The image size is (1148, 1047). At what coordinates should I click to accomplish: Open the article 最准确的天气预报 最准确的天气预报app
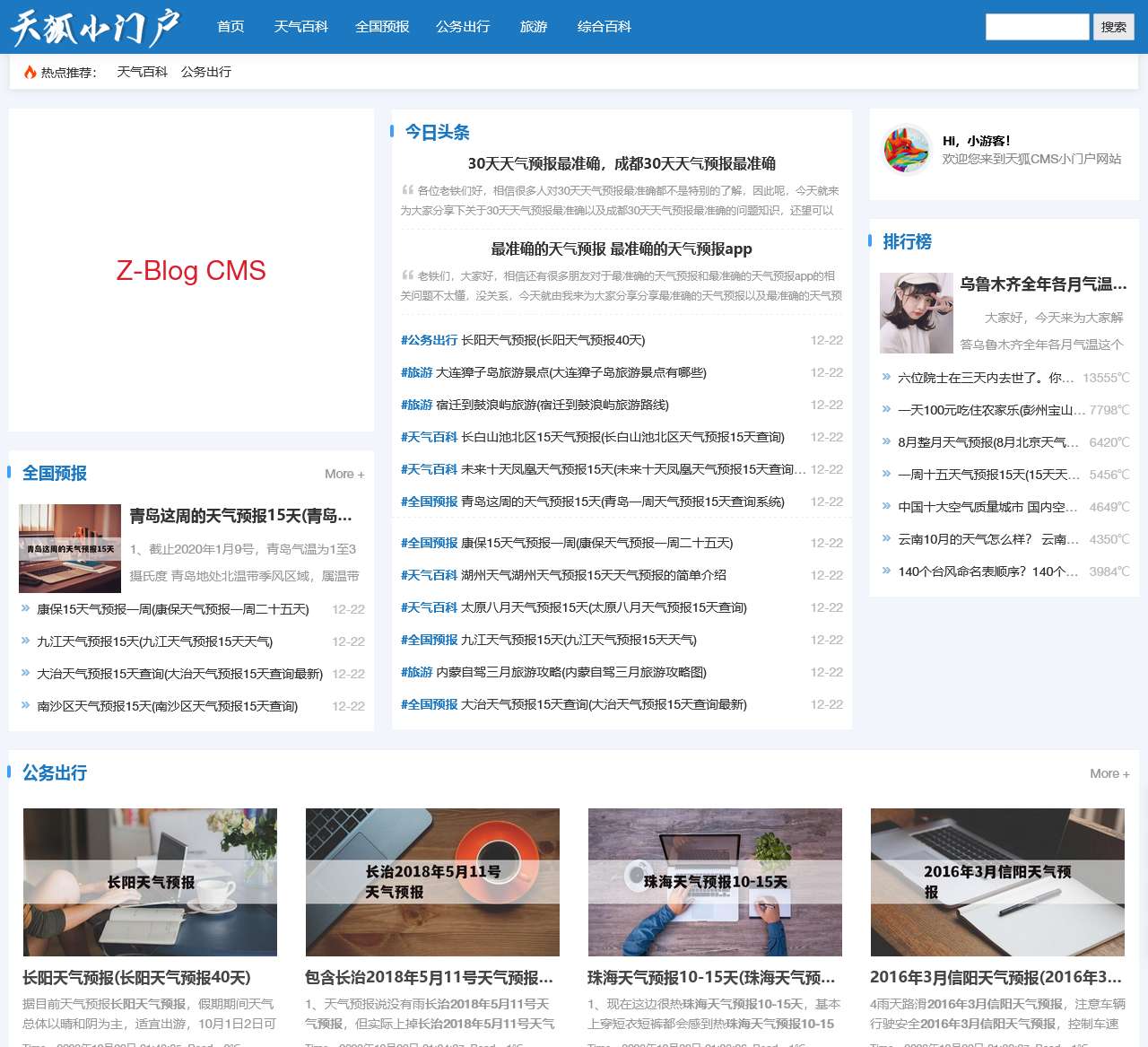coord(621,249)
